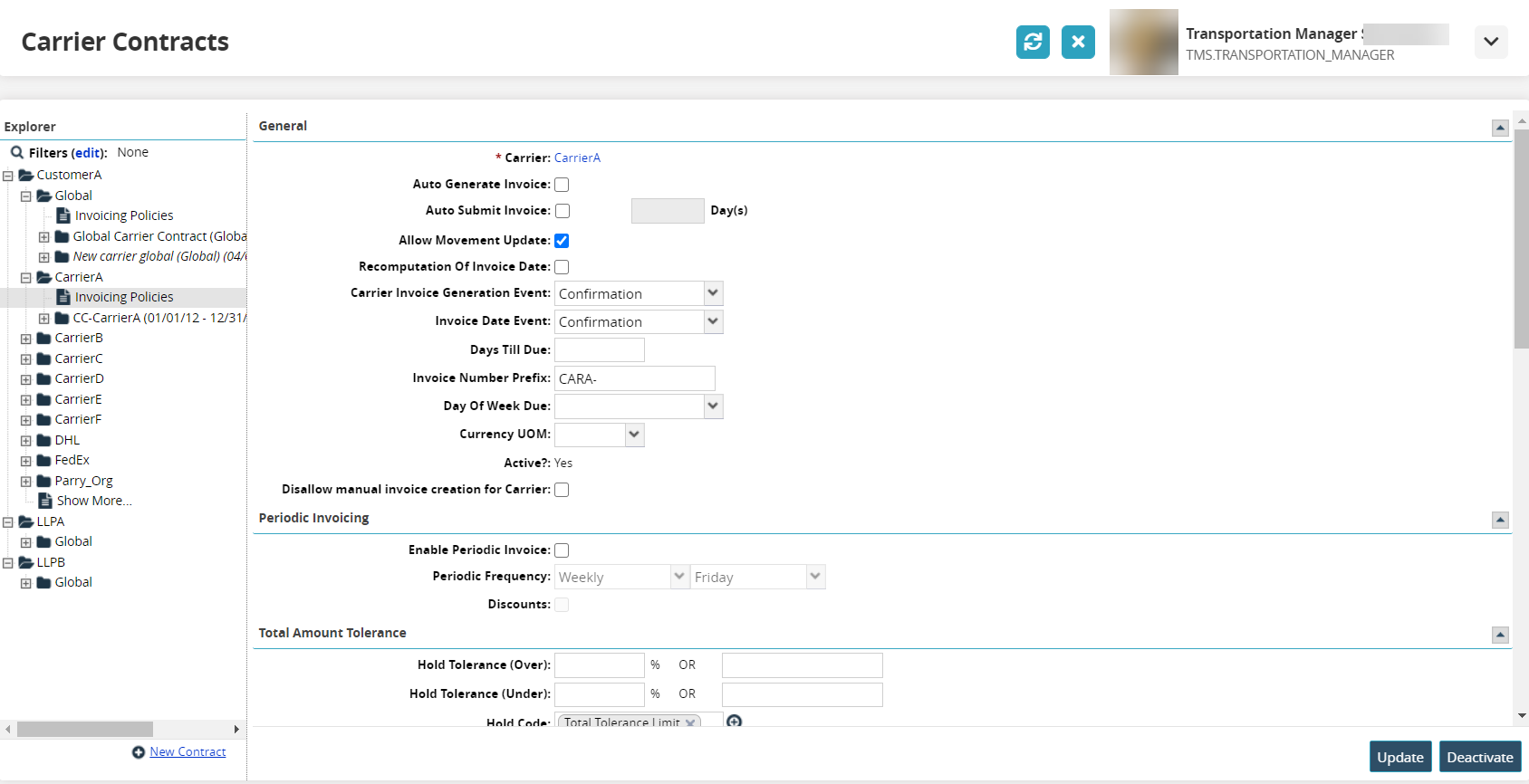Click the refresh icon in header
The image size is (1529, 784).
[x=1033, y=42]
